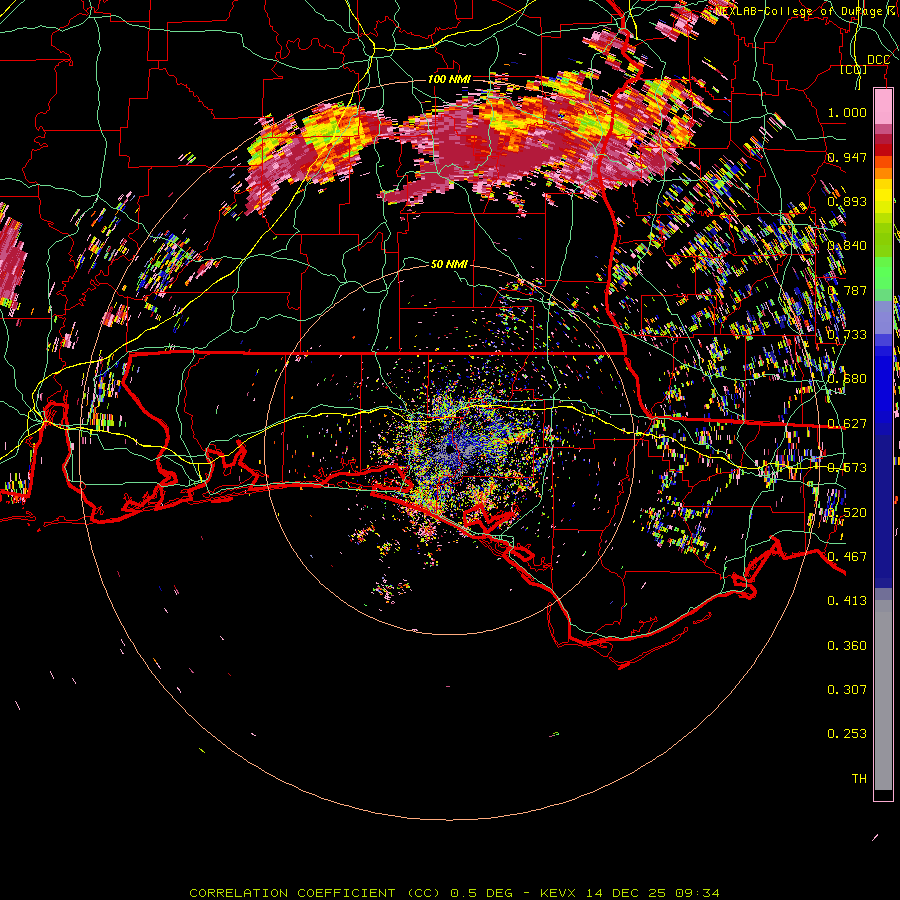The height and width of the screenshot is (900, 900).
Task: Click the DCC label above the color bar
Action: 878,60
